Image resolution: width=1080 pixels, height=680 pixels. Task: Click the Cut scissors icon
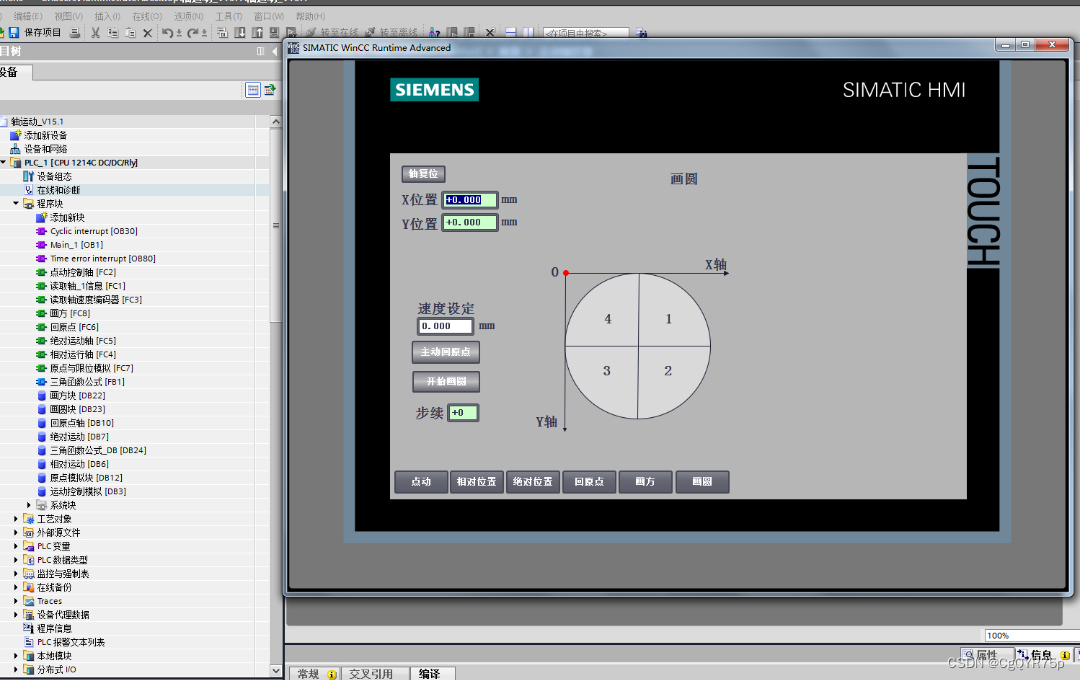(96, 32)
